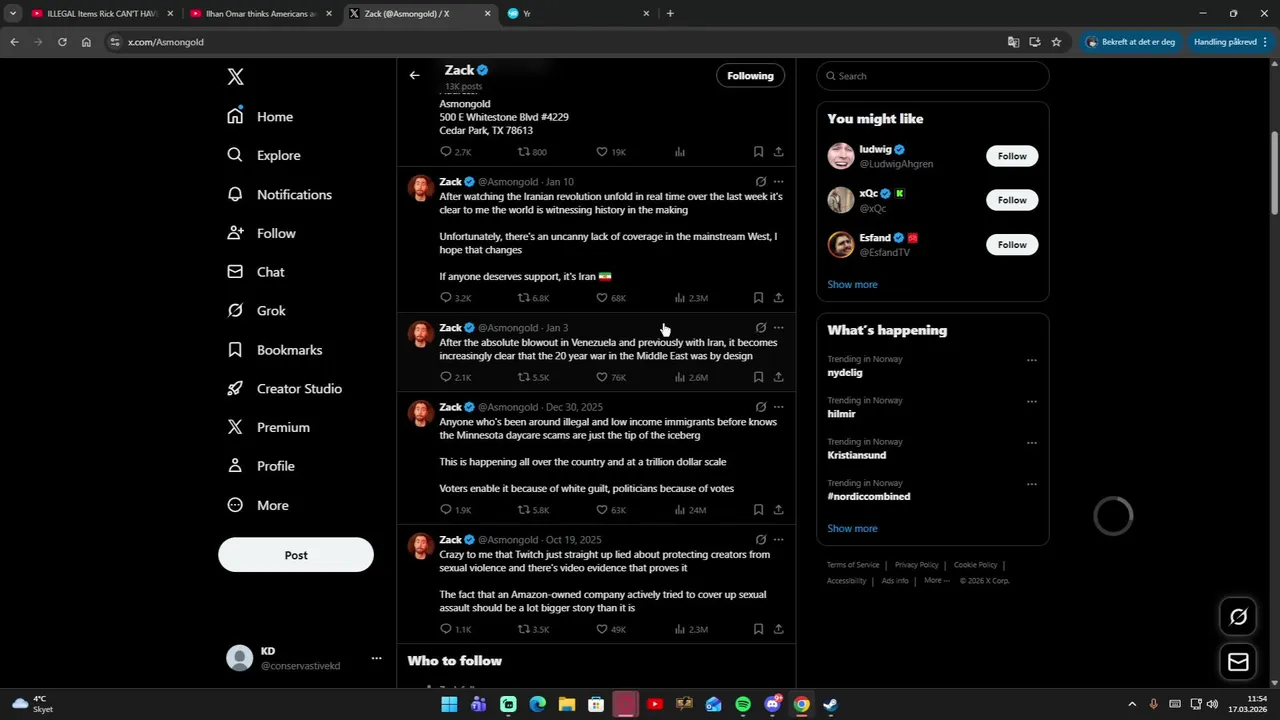
Task: Follow xQc
Action: point(1012,200)
